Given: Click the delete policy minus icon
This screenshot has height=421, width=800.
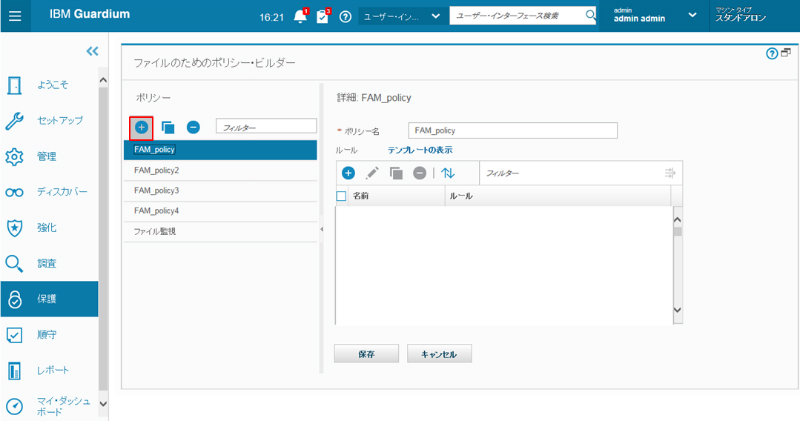Looking at the screenshot, I should click(x=193, y=127).
